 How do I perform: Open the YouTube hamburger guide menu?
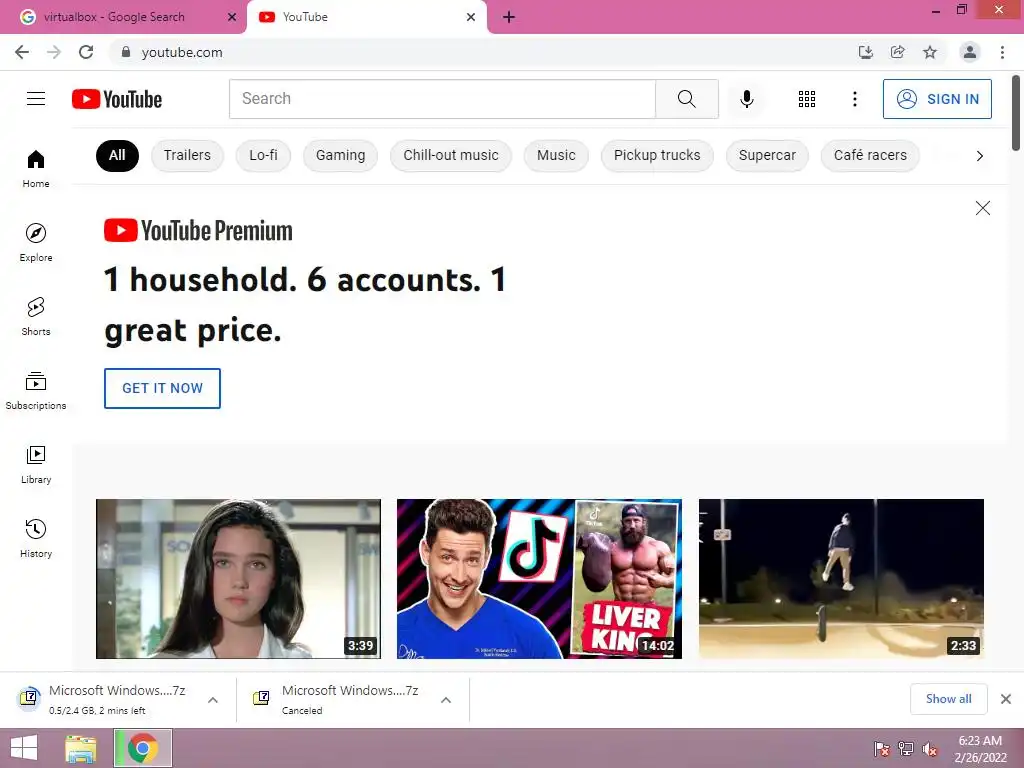click(x=36, y=99)
